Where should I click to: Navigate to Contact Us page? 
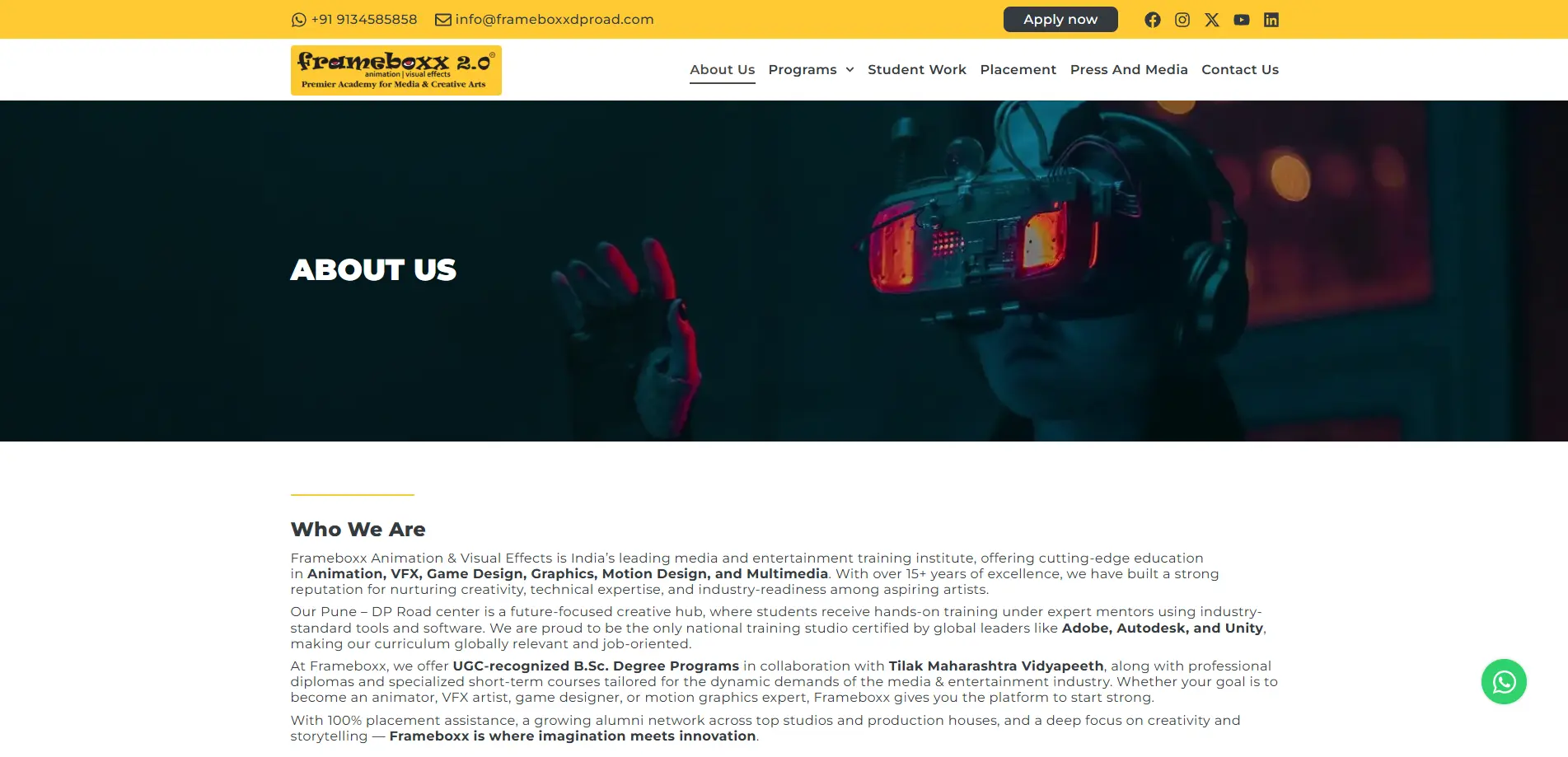(1239, 70)
